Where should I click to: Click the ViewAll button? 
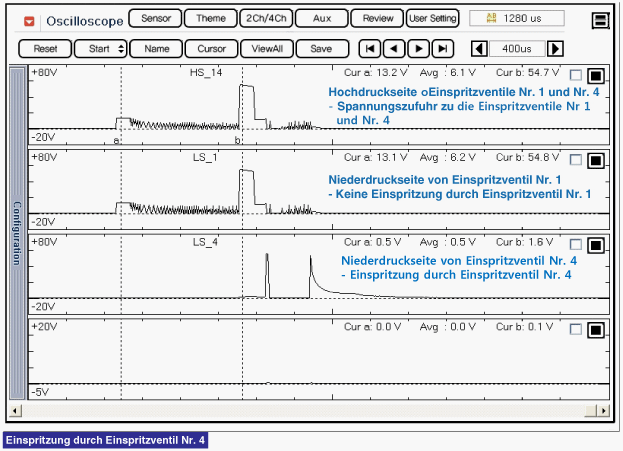point(266,48)
